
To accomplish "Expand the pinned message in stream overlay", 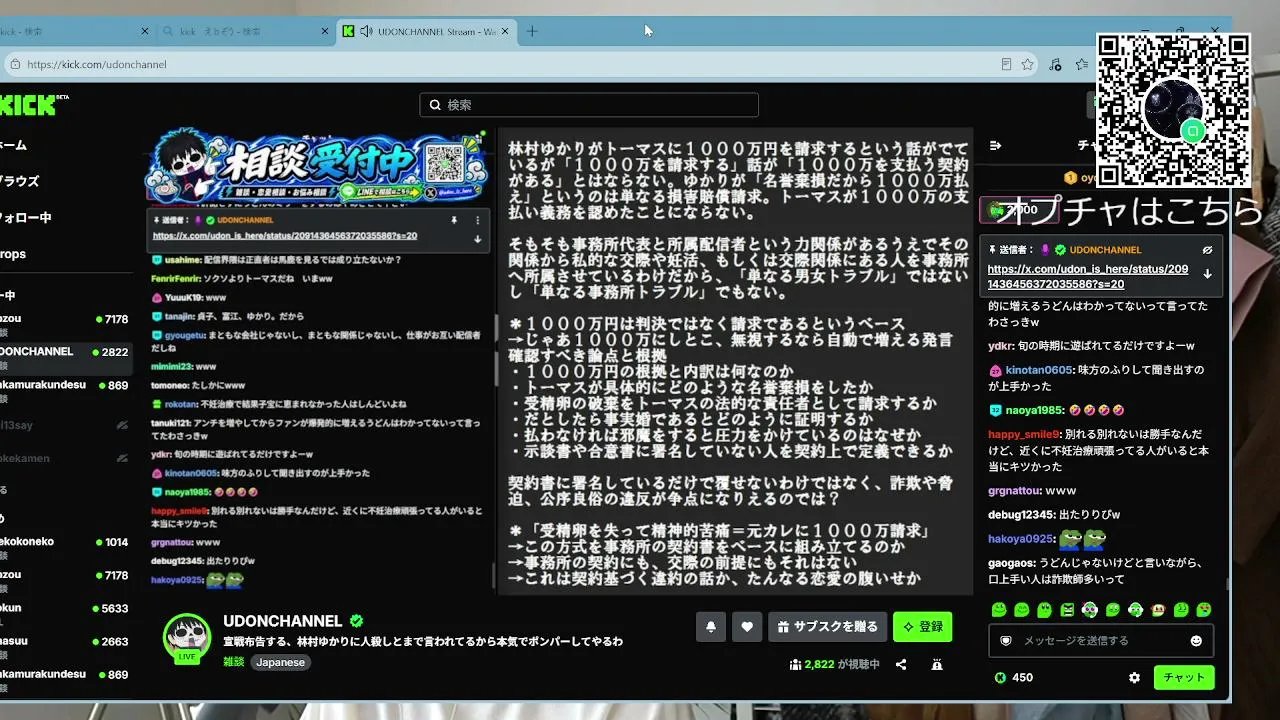I will coord(477,239).
